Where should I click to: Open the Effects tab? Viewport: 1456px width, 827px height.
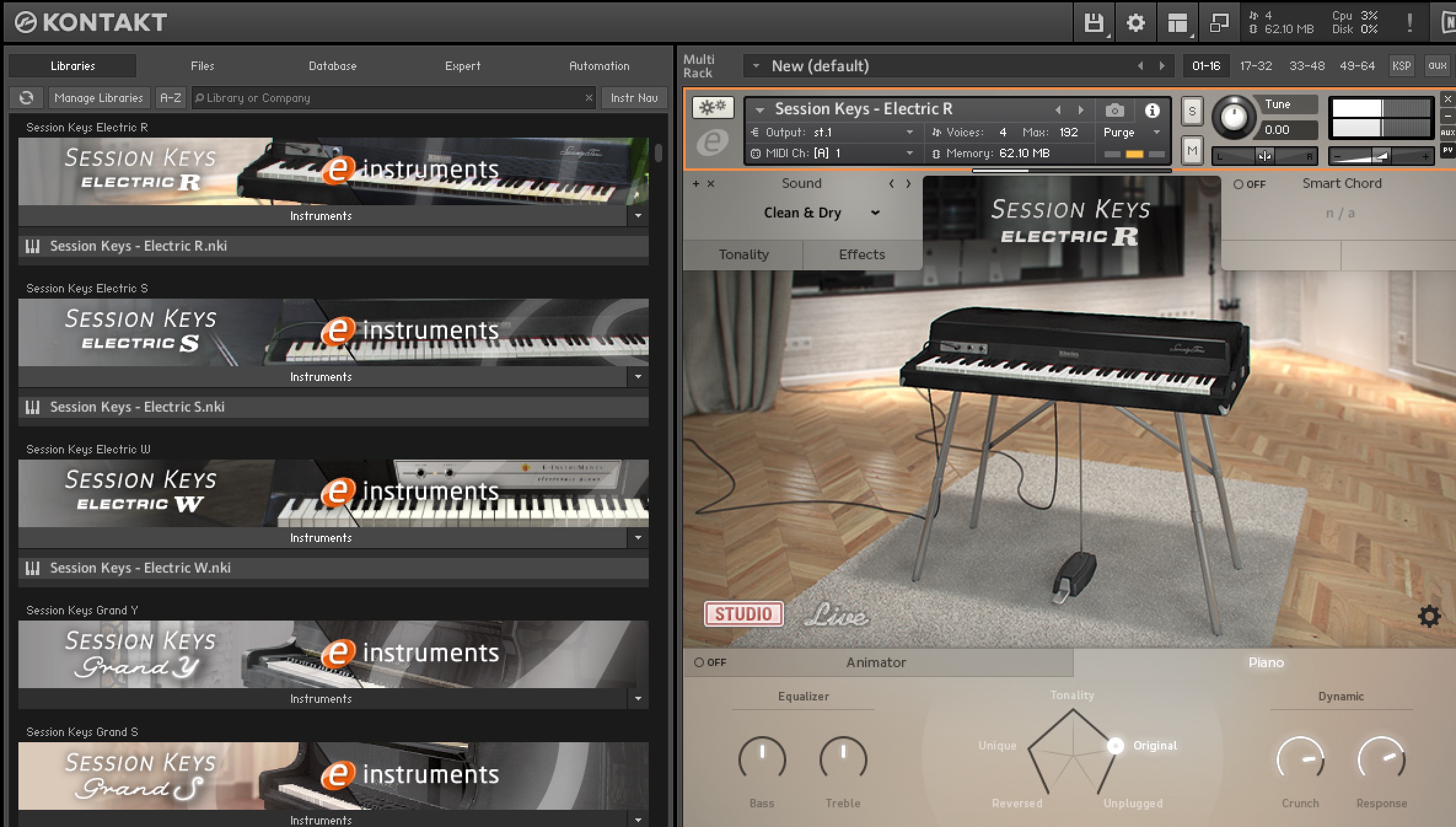point(862,254)
